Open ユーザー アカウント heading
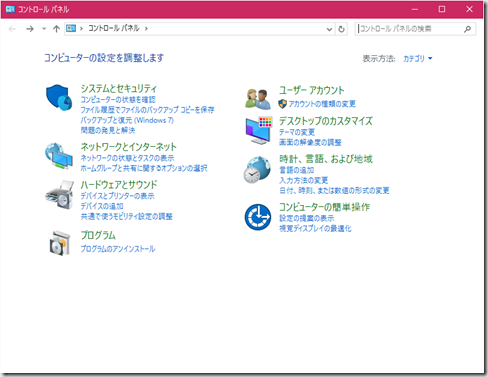 tap(312, 90)
